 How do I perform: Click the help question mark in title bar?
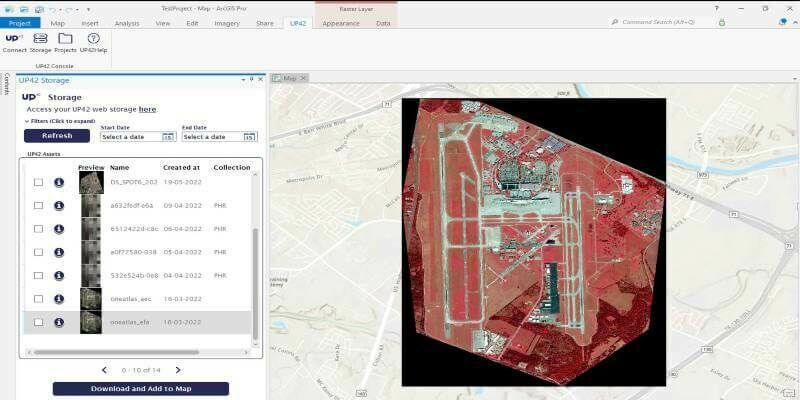point(716,9)
